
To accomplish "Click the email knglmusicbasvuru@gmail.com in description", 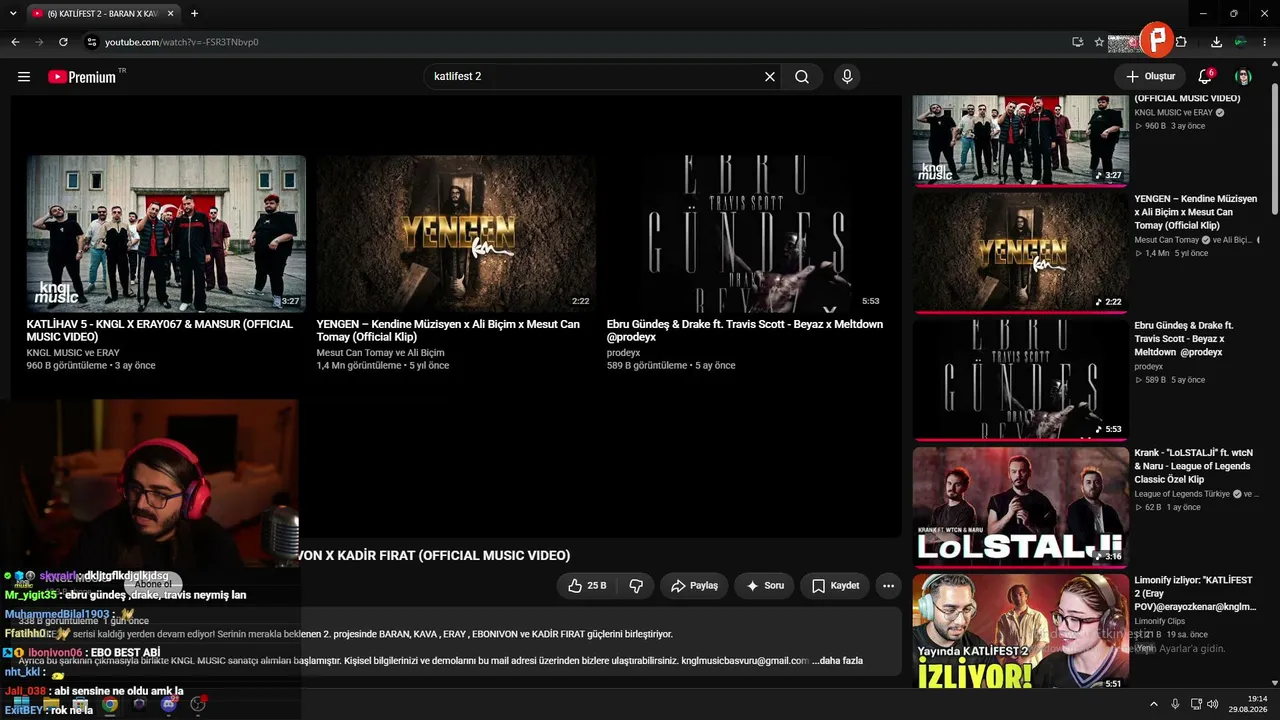I will (x=745, y=661).
